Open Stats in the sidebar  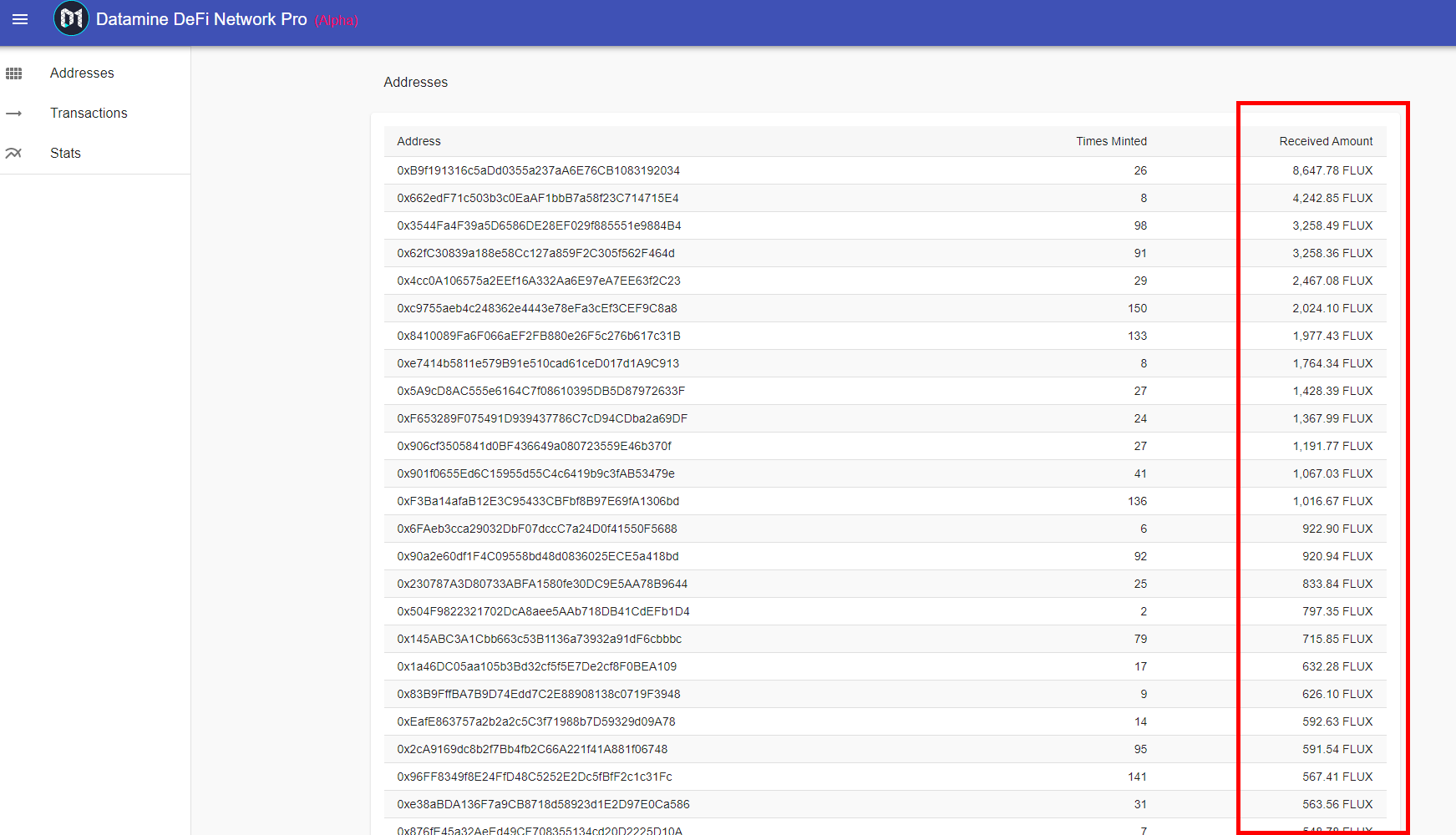coord(65,154)
